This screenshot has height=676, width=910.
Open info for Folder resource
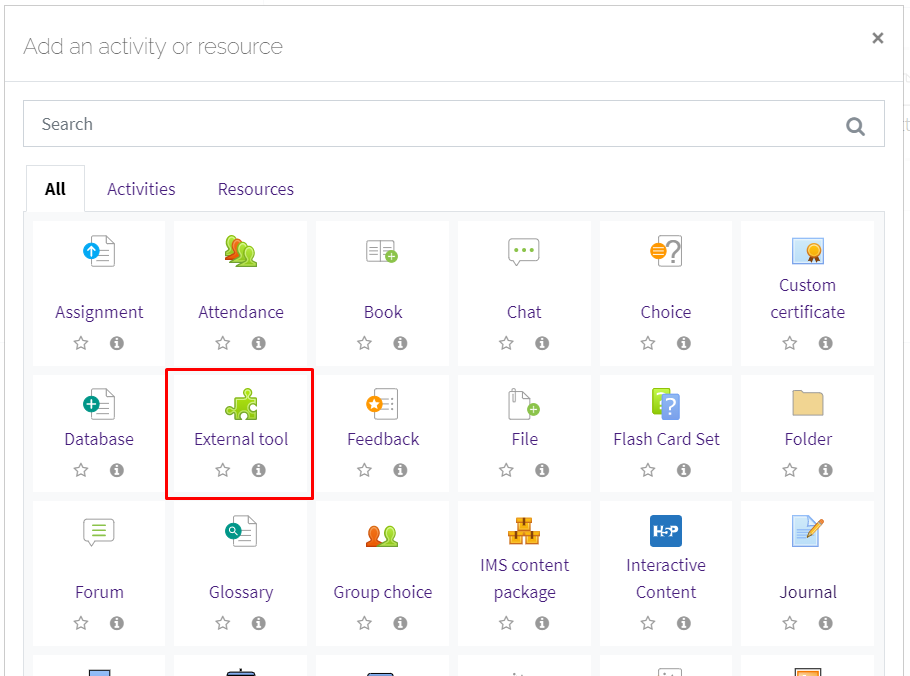click(x=825, y=470)
